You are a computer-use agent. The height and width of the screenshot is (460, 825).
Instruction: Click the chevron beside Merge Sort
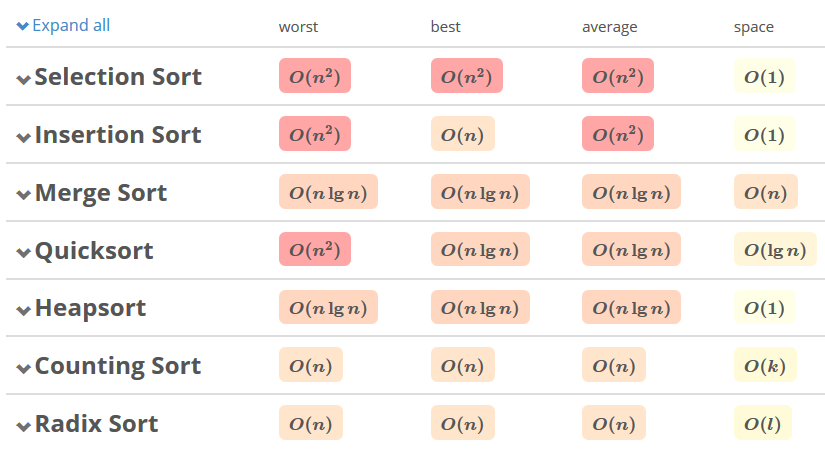click(x=24, y=195)
